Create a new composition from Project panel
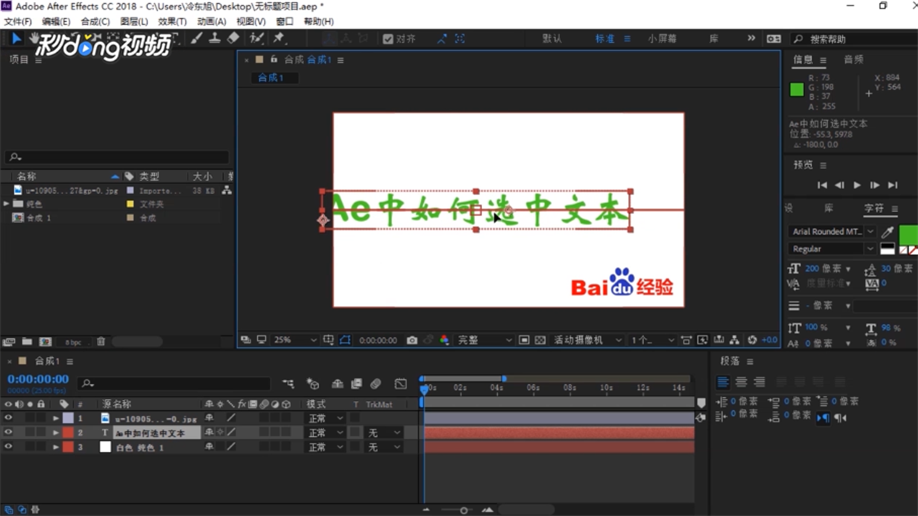918x516 pixels. (45, 341)
